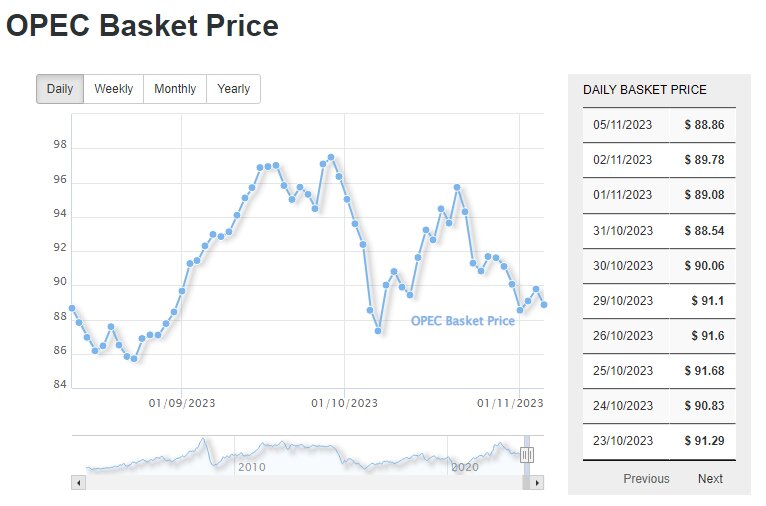Click the OPEC Basket Price page heading
This screenshot has height=506, width=766.
point(142,26)
